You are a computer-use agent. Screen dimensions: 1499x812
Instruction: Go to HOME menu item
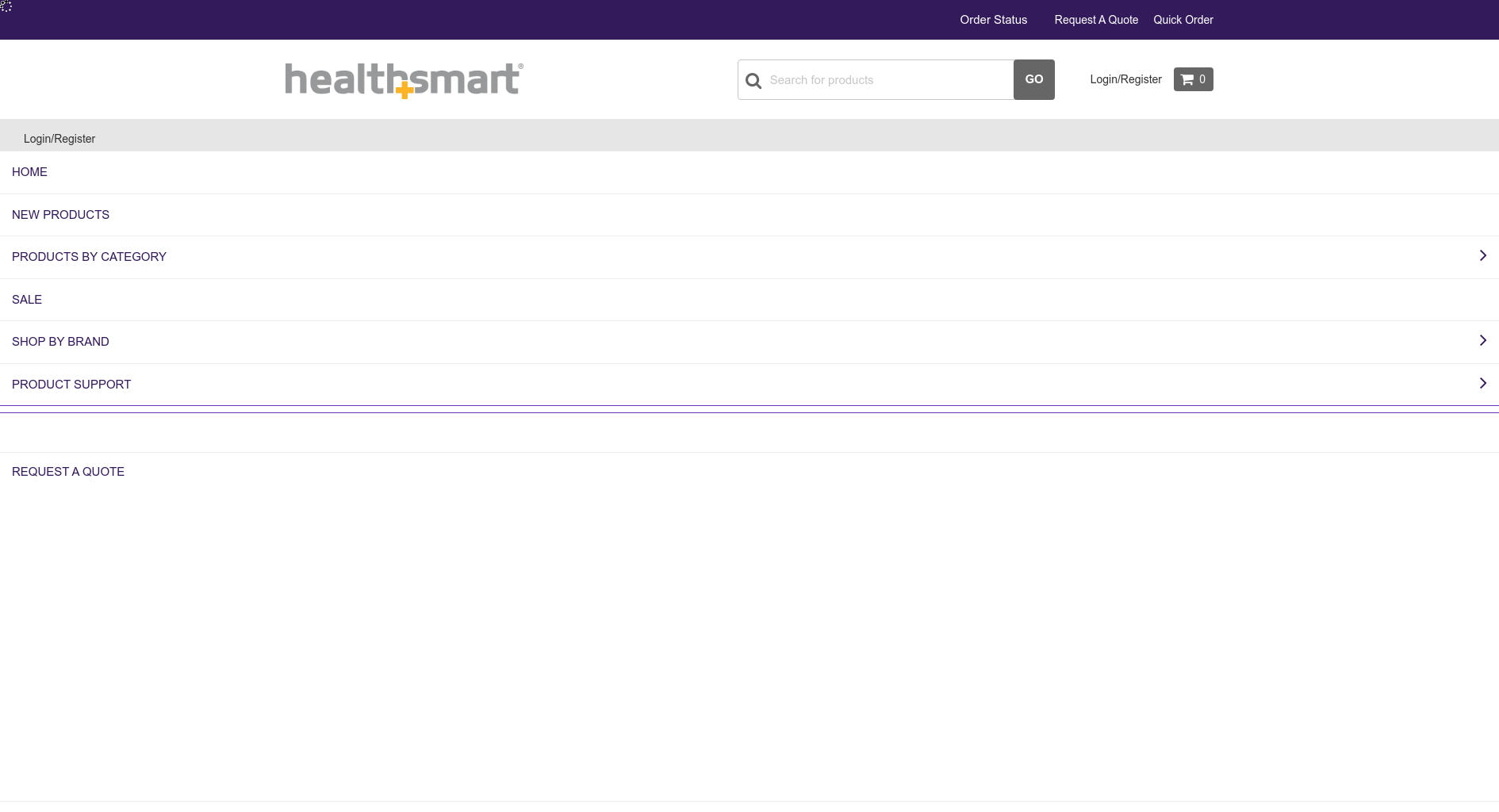[x=29, y=172]
